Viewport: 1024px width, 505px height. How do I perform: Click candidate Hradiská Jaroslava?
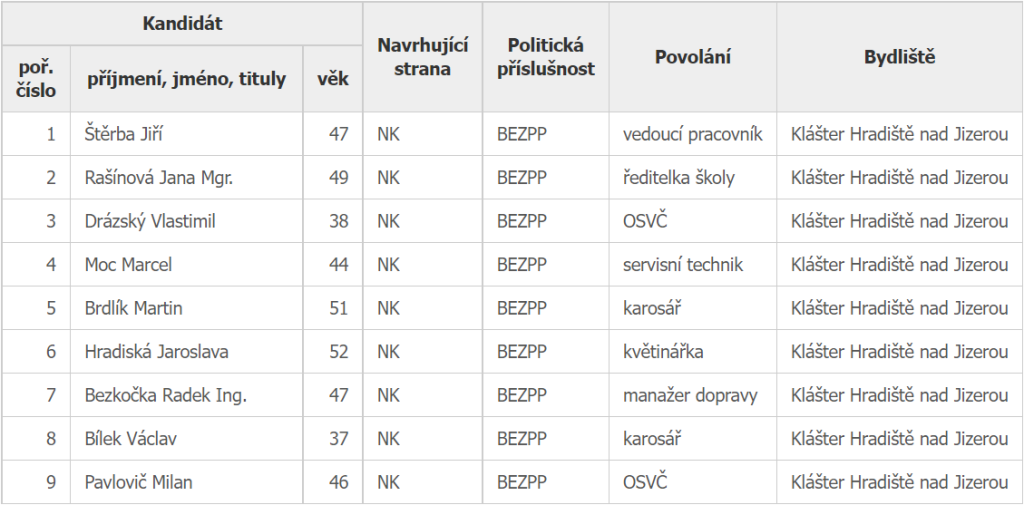pyautogui.click(x=156, y=351)
